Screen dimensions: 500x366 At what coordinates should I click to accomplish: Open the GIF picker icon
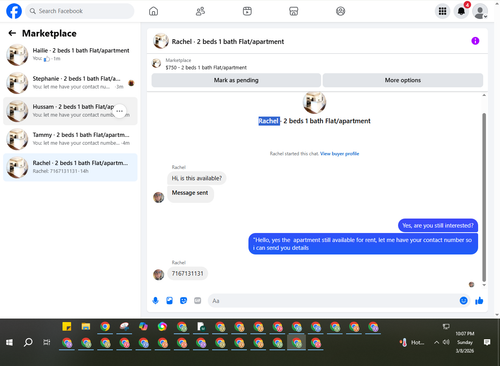pyautogui.click(x=197, y=301)
